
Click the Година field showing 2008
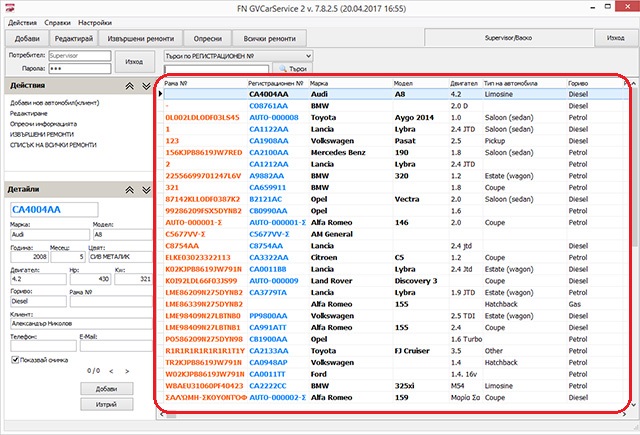click(29, 257)
